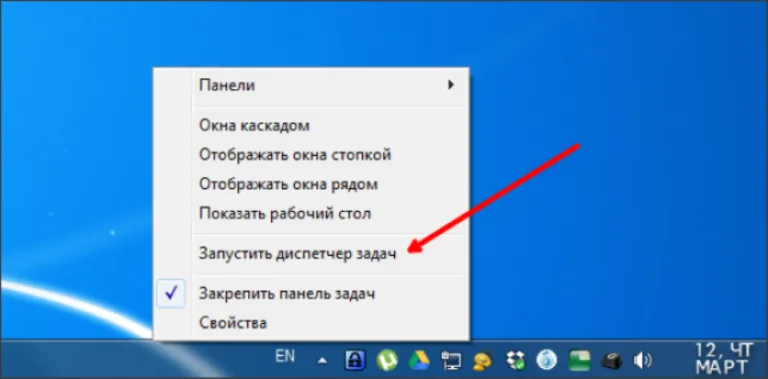Launch Запустить диспетчер задач

312,254
